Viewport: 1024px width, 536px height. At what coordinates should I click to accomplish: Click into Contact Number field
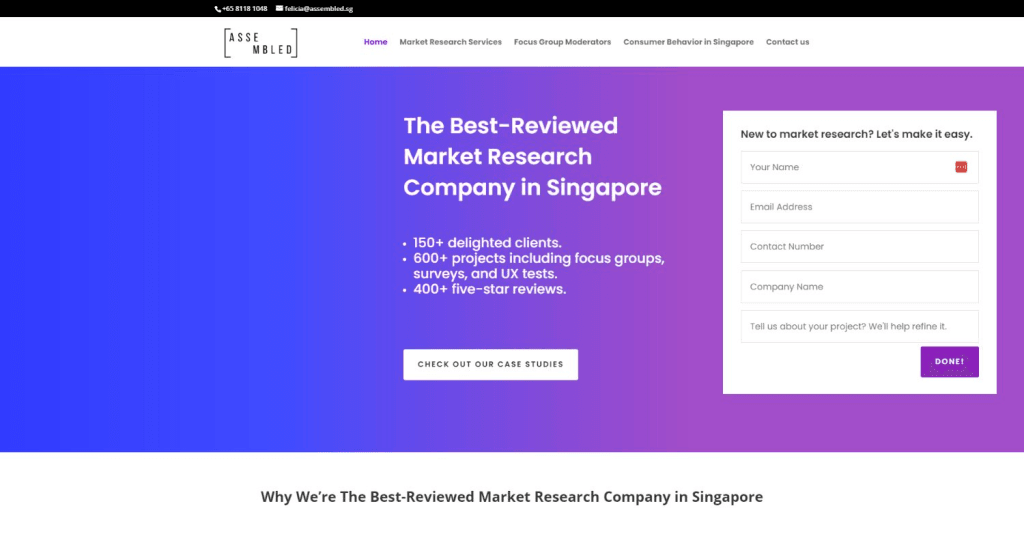tap(859, 247)
